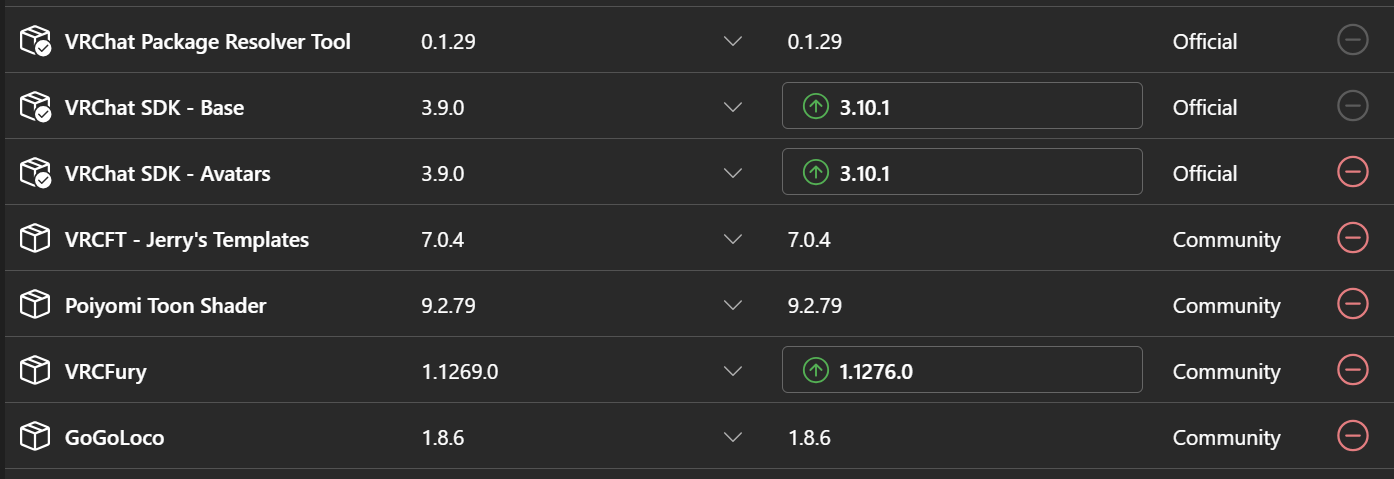This screenshot has height=479, width=1394.
Task: Remove the VRCFury package
Action: pyautogui.click(x=1352, y=370)
